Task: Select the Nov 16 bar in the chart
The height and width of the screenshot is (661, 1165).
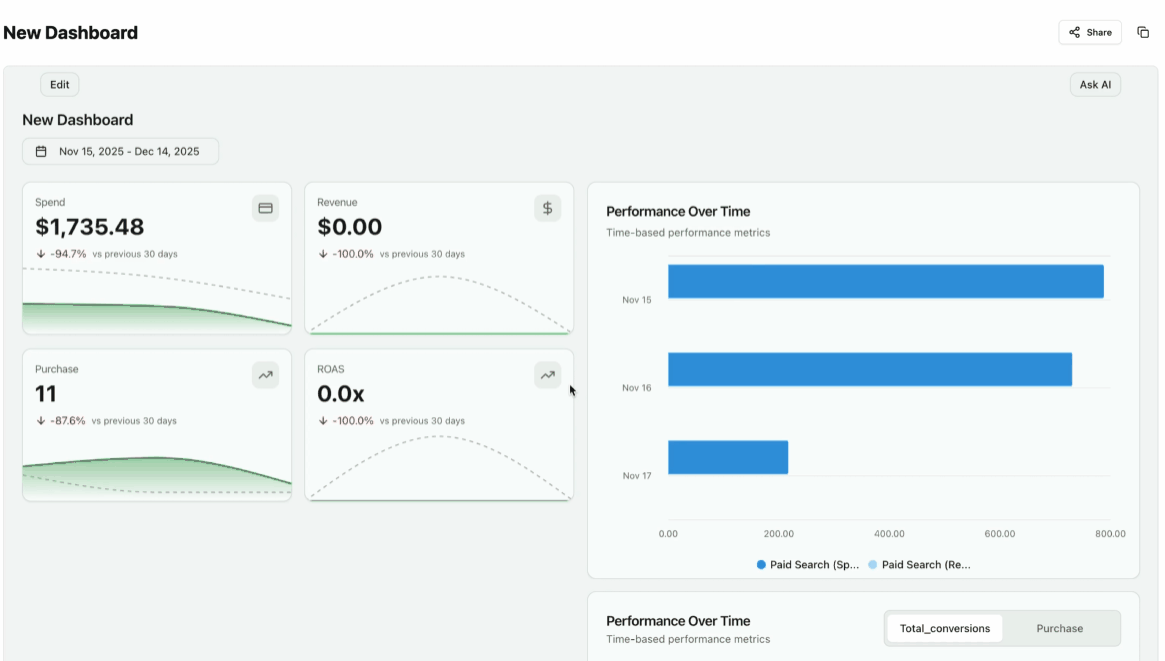Action: (x=869, y=369)
